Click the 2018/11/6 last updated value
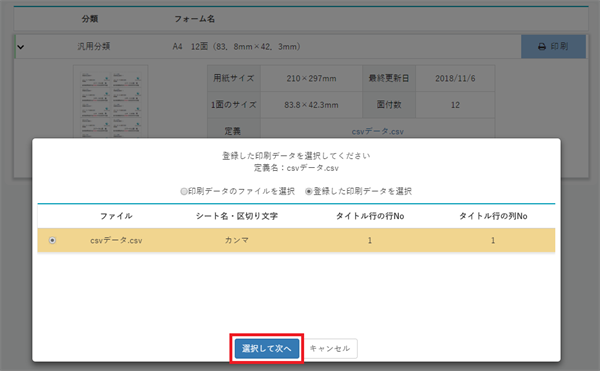 click(455, 78)
